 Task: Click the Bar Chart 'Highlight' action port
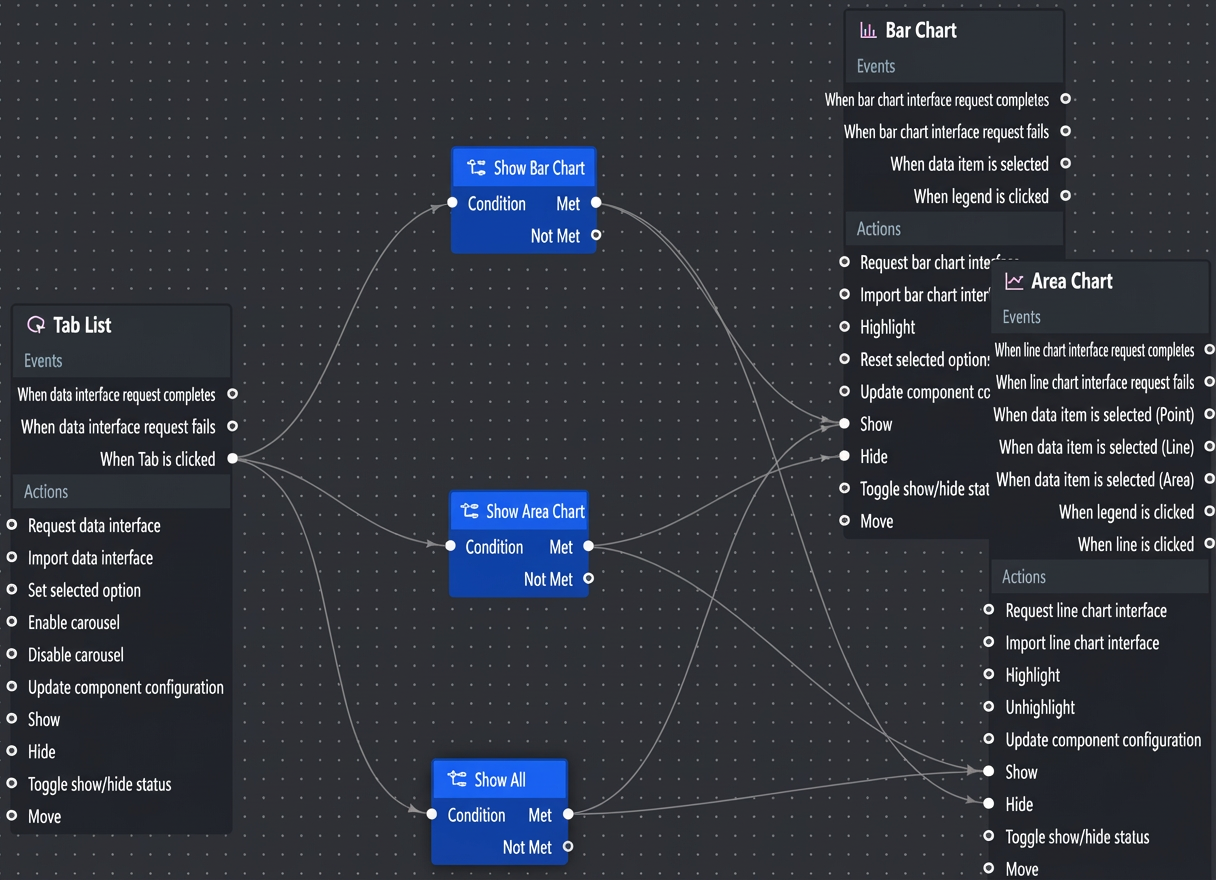point(845,327)
